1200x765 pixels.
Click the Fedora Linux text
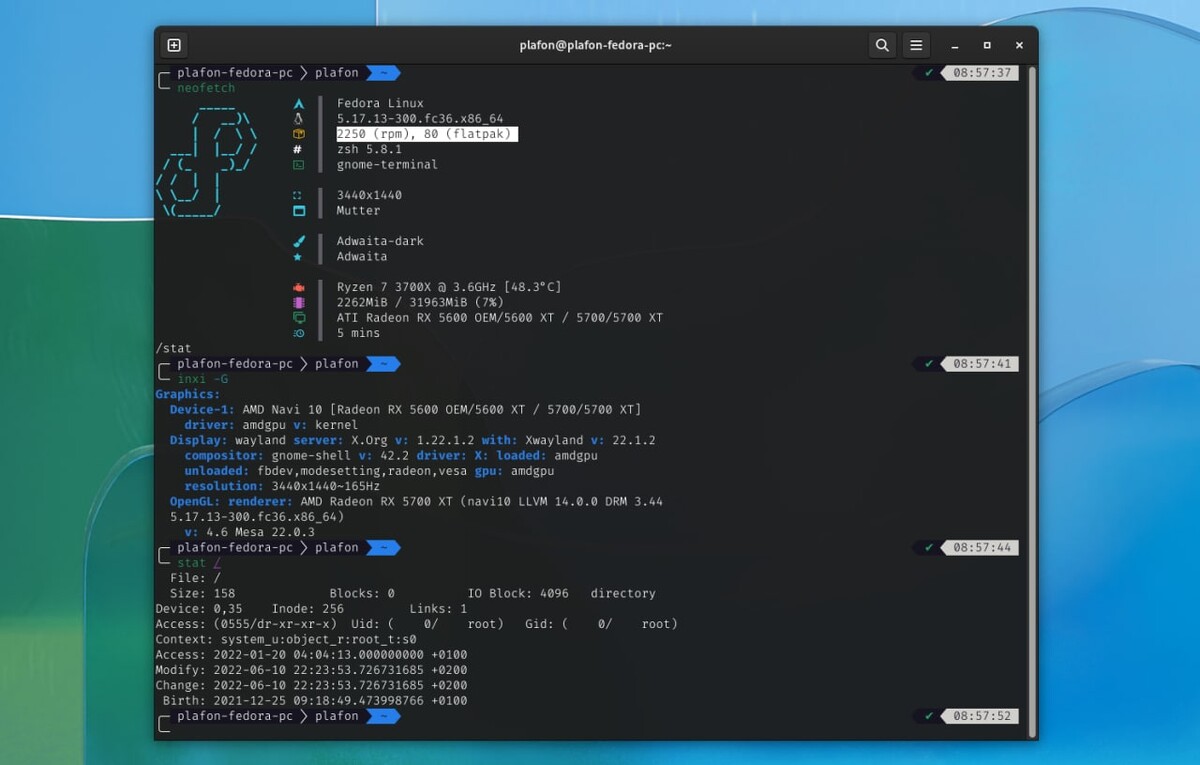point(380,103)
